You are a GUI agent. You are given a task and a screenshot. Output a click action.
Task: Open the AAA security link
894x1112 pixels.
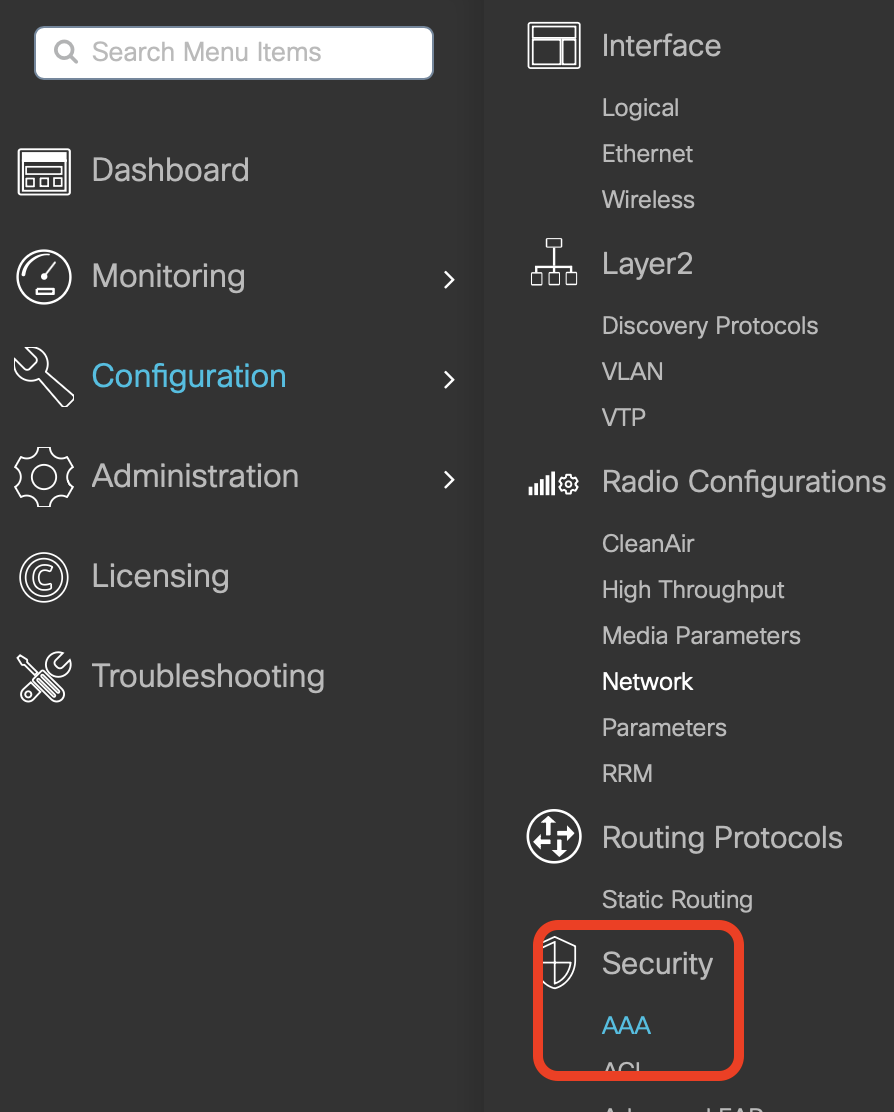coord(626,1025)
